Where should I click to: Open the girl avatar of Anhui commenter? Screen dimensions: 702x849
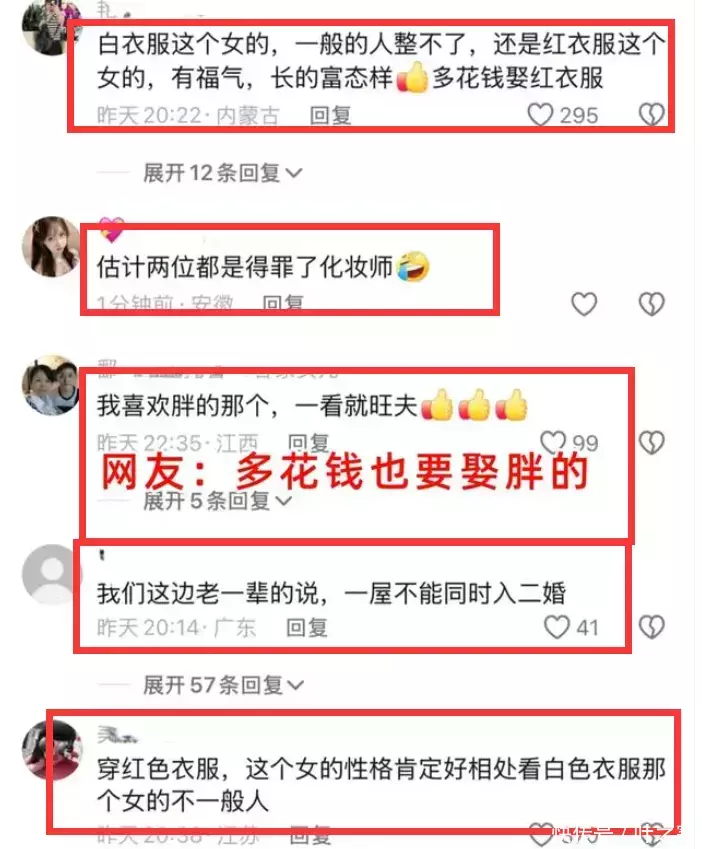coord(52,246)
